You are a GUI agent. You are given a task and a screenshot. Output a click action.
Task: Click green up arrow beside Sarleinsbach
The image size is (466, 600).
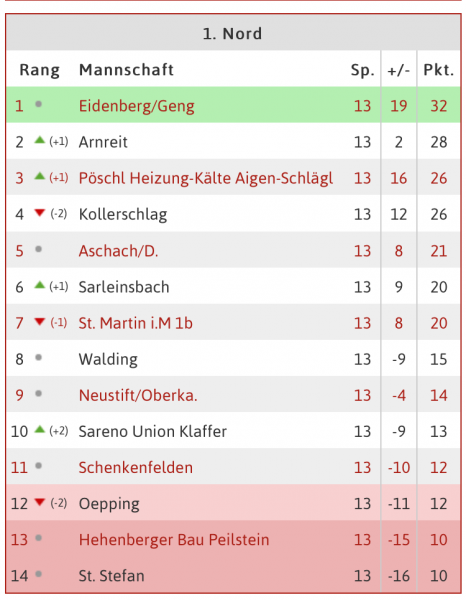pyautogui.click(x=40, y=285)
